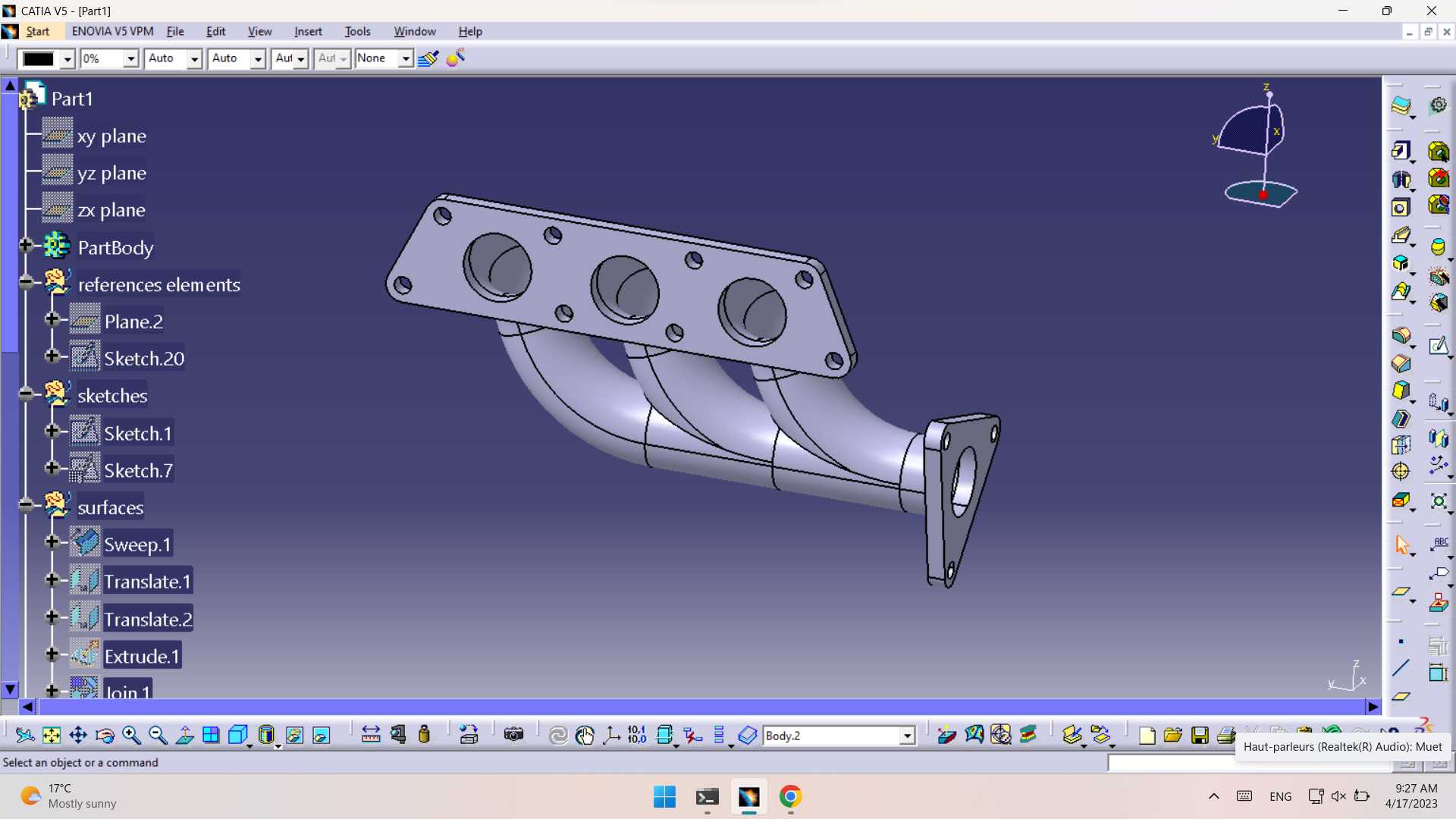Click the Print icon
This screenshot has height=819, width=1456.
(x=1226, y=735)
